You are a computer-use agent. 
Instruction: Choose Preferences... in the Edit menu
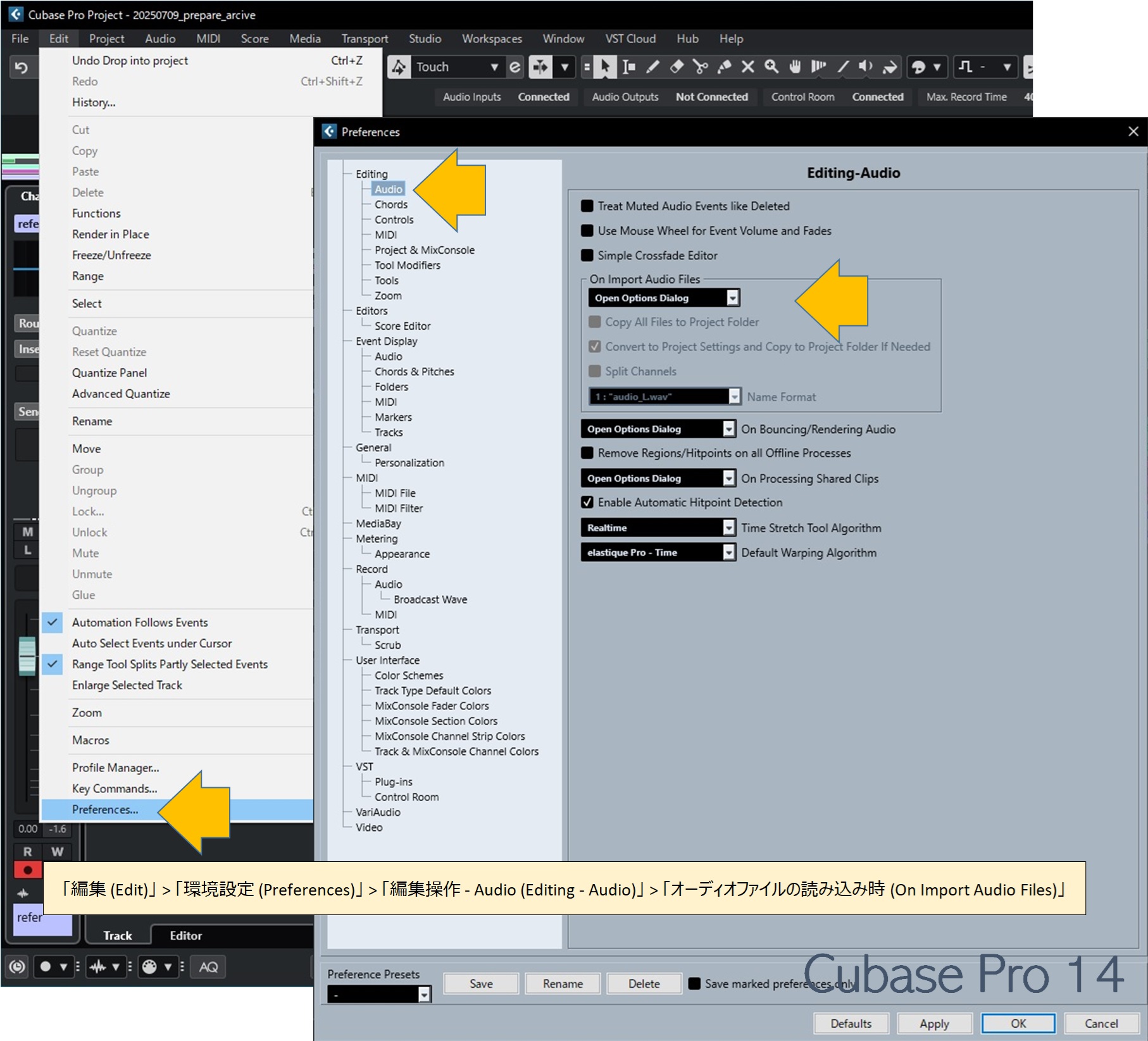177,810
